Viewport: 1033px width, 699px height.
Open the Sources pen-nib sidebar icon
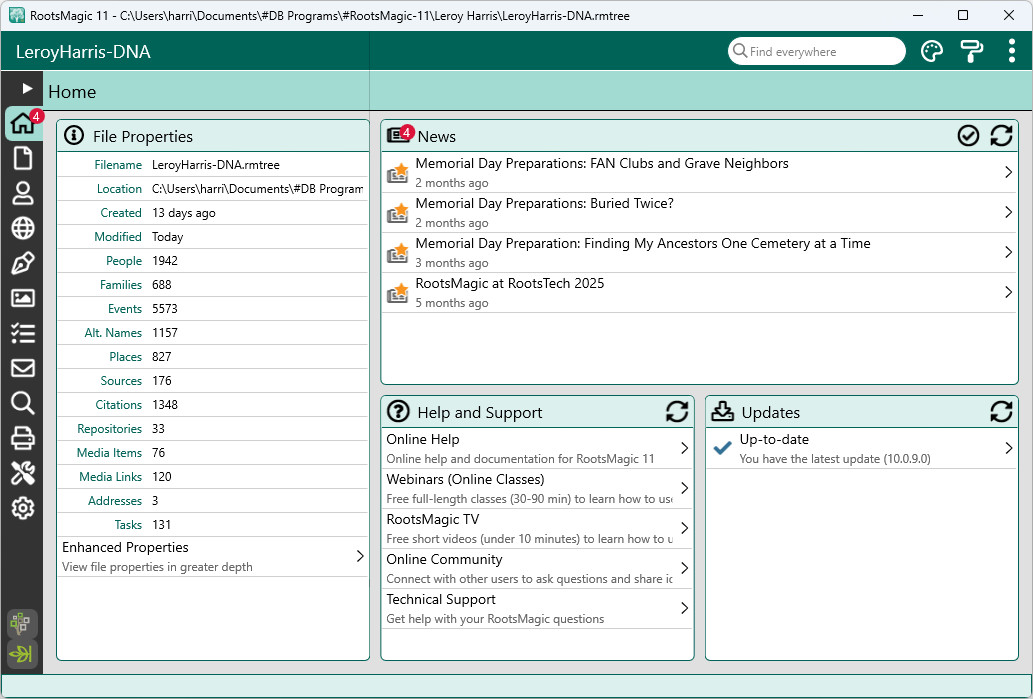click(x=23, y=264)
